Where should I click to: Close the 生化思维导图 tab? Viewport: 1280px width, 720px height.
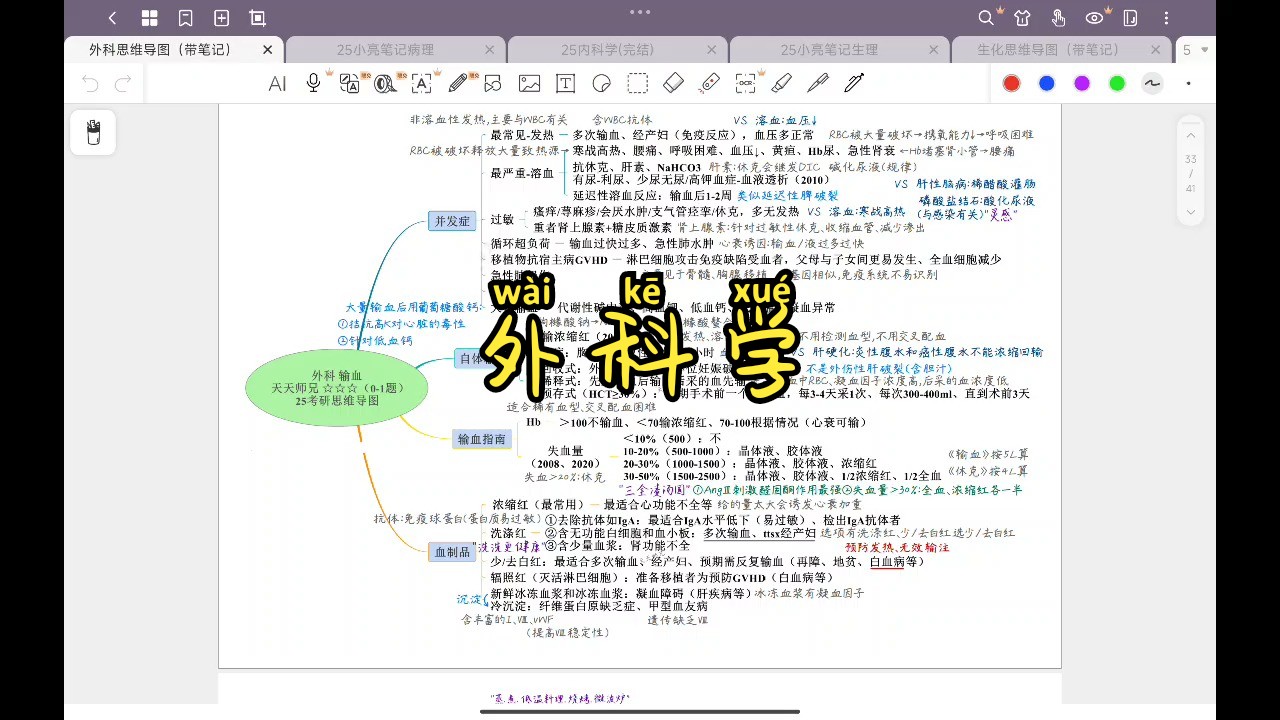pyautogui.click(x=1155, y=49)
